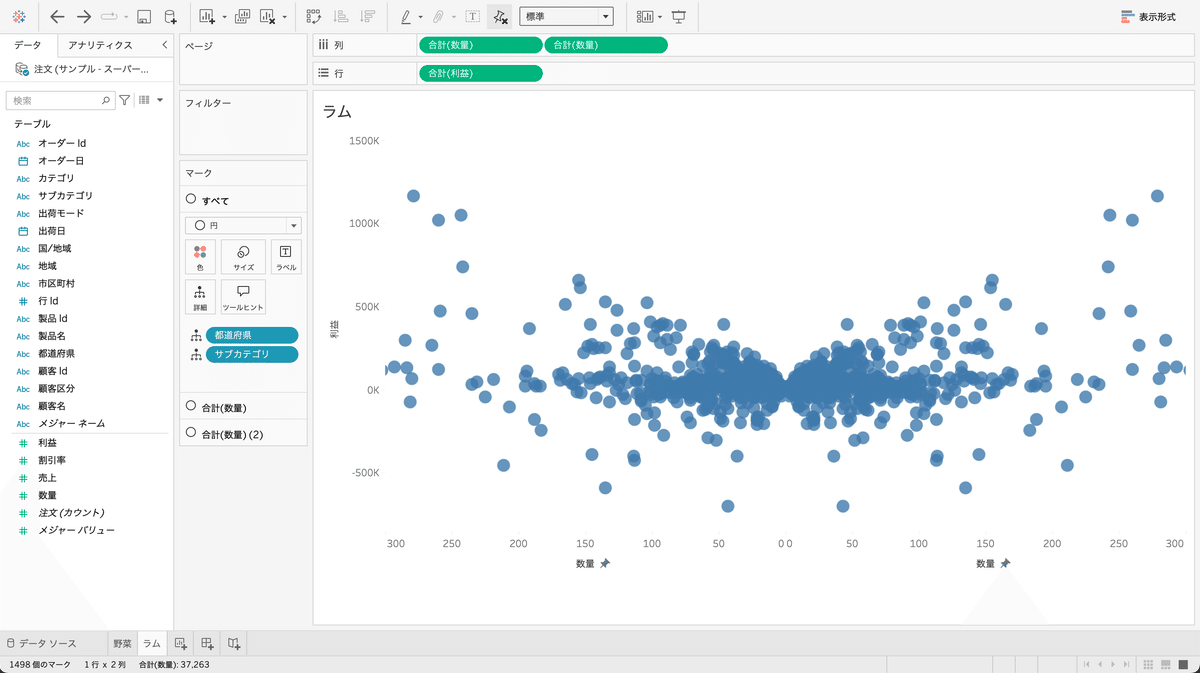Viewport: 1200px width, 673px height.
Task: Expand the 合計(数量) (2) marks section
Action: 243,434
